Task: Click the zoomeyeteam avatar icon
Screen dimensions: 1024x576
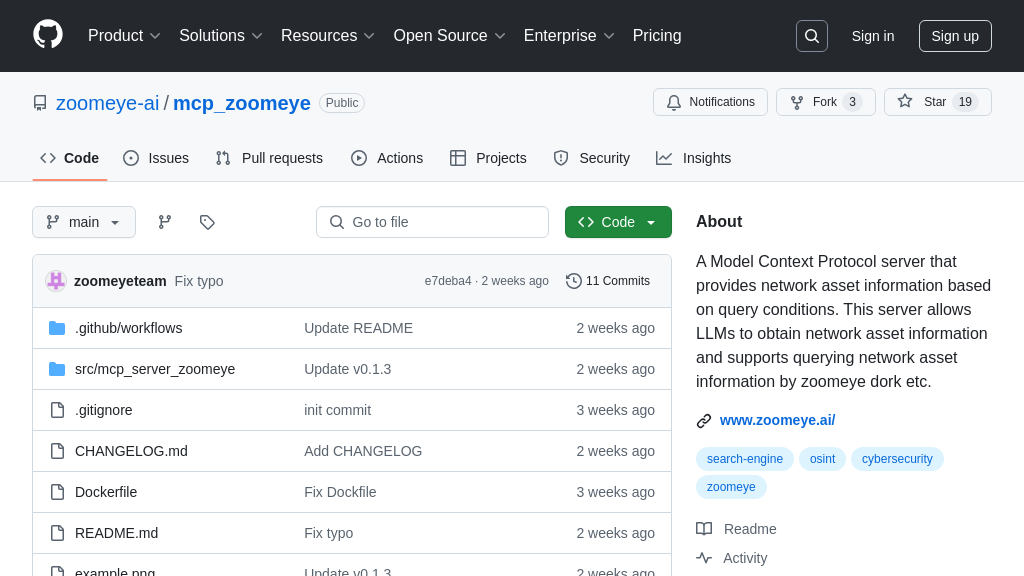Action: (56, 281)
